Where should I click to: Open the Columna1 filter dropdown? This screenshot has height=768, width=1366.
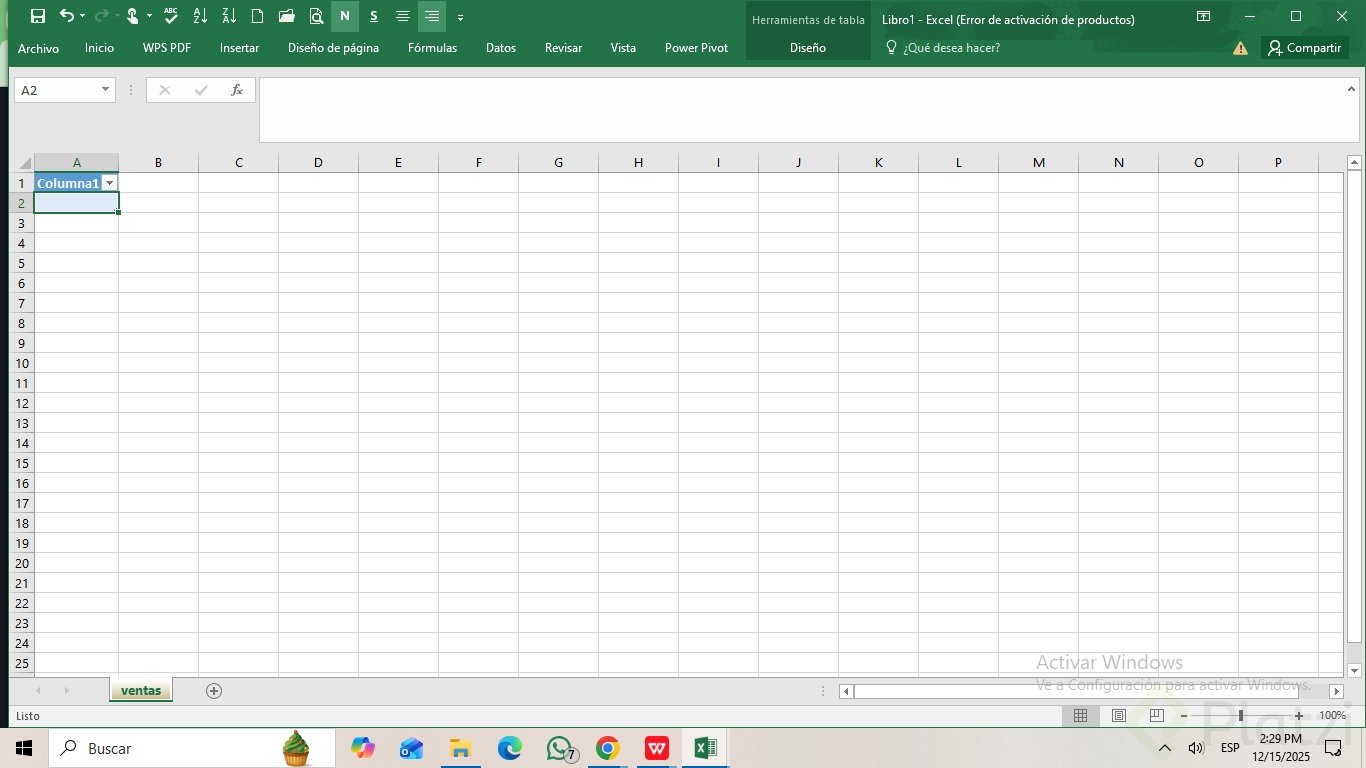point(109,183)
